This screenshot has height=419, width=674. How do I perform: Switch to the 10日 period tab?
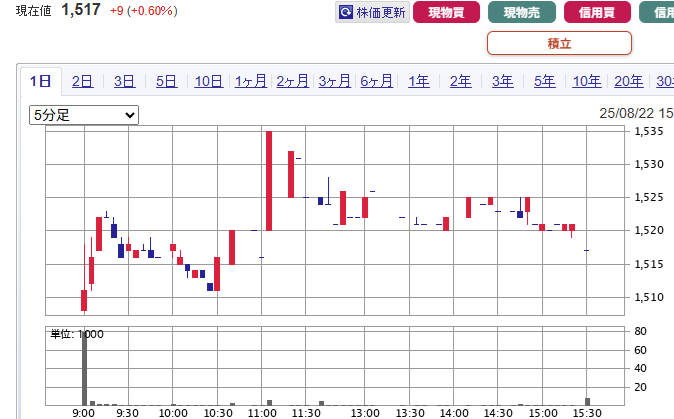point(208,81)
